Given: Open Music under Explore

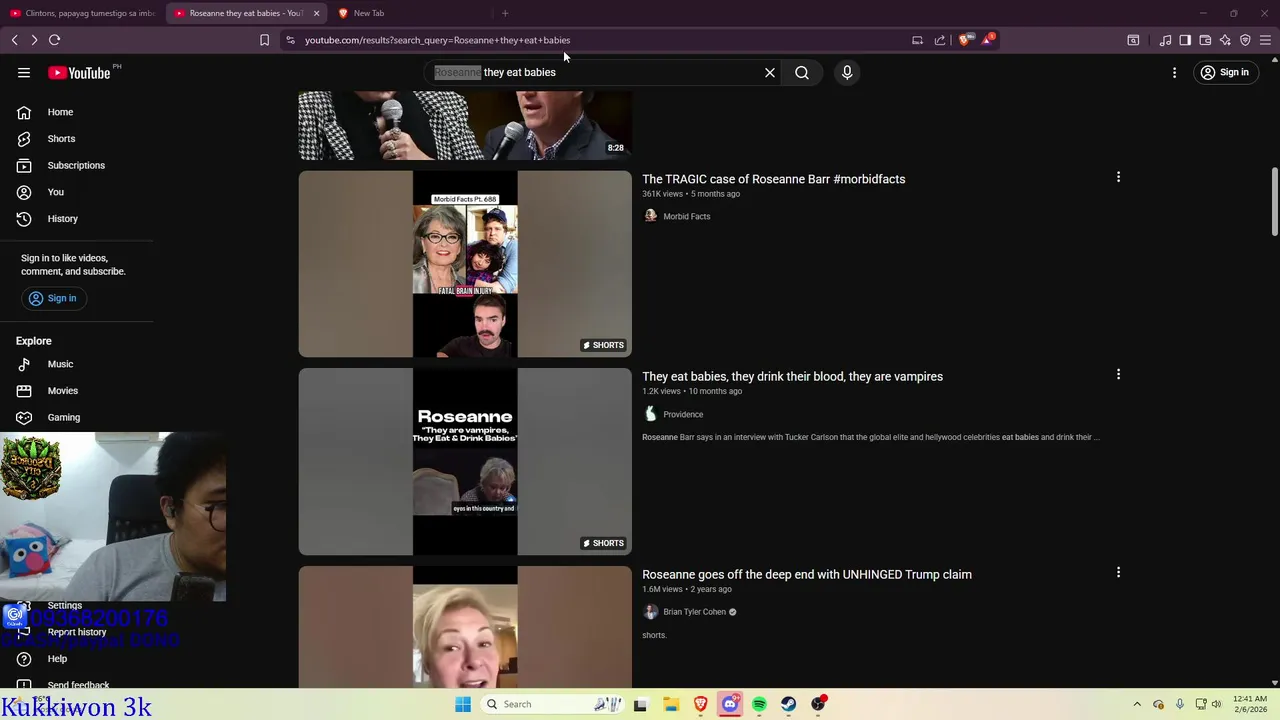Looking at the screenshot, I should tap(60, 364).
